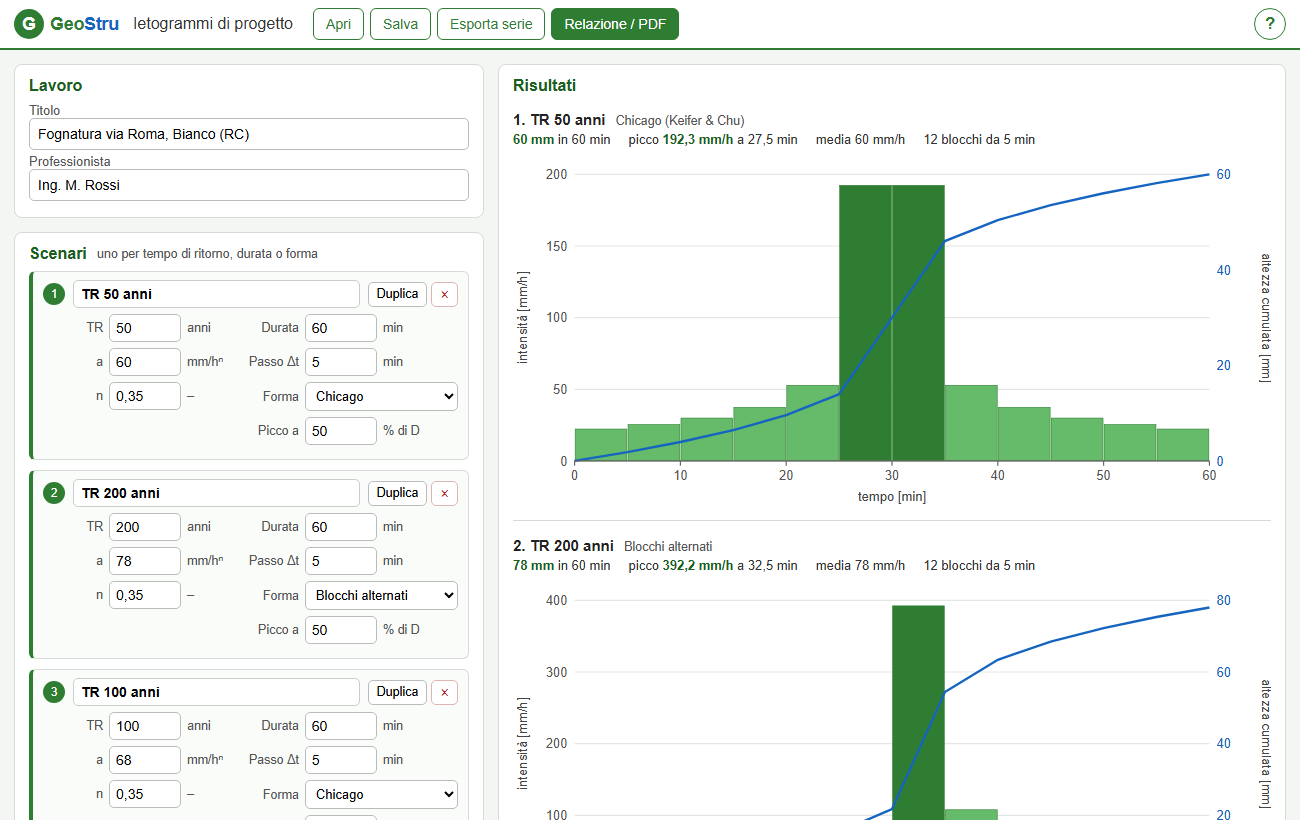Viewport: 1300px width, 820px height.
Task: Click the Passo Δt field in TR 200 anni scenario
Action: 341,561
